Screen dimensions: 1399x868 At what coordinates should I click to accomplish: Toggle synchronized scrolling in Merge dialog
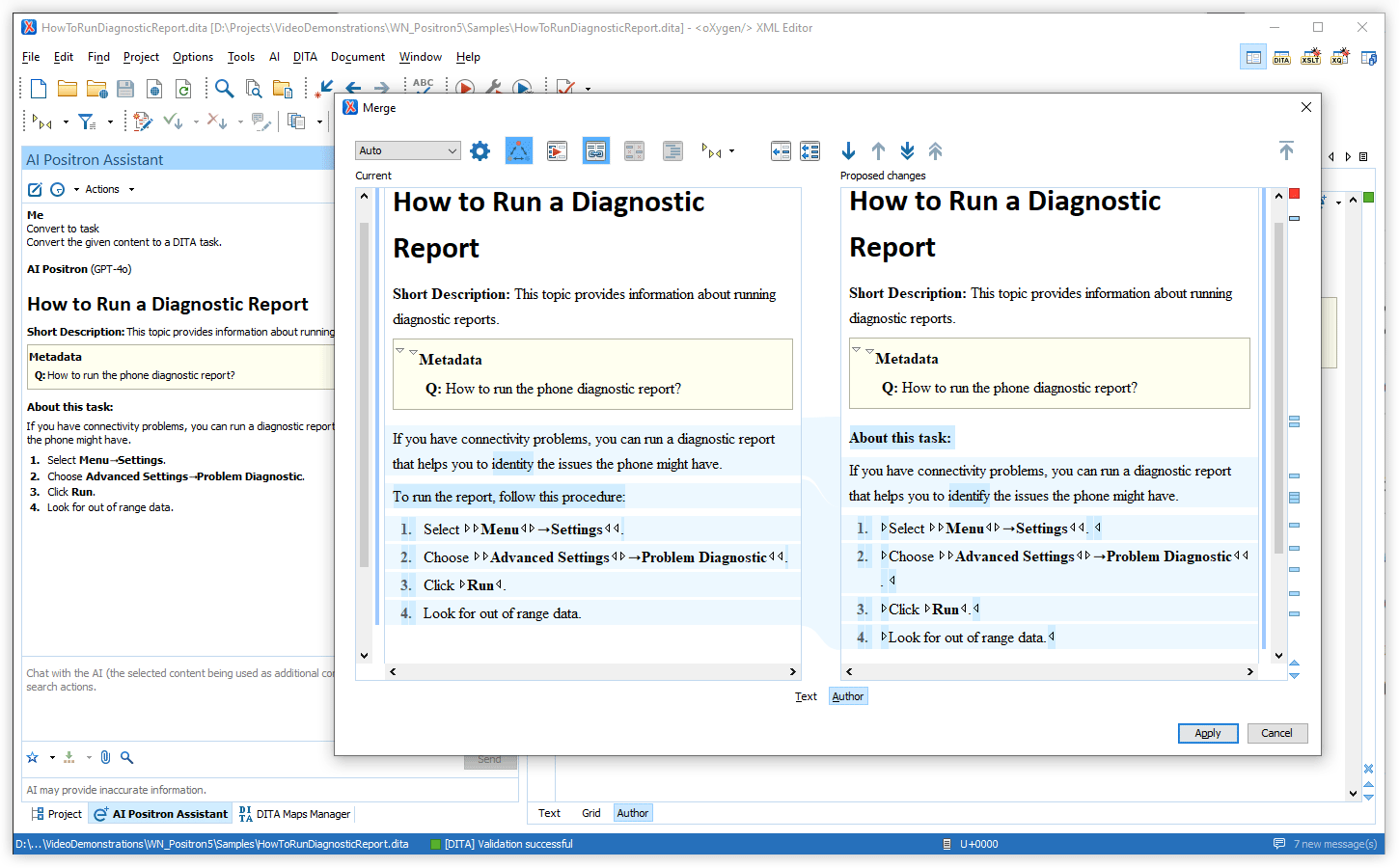coord(596,150)
